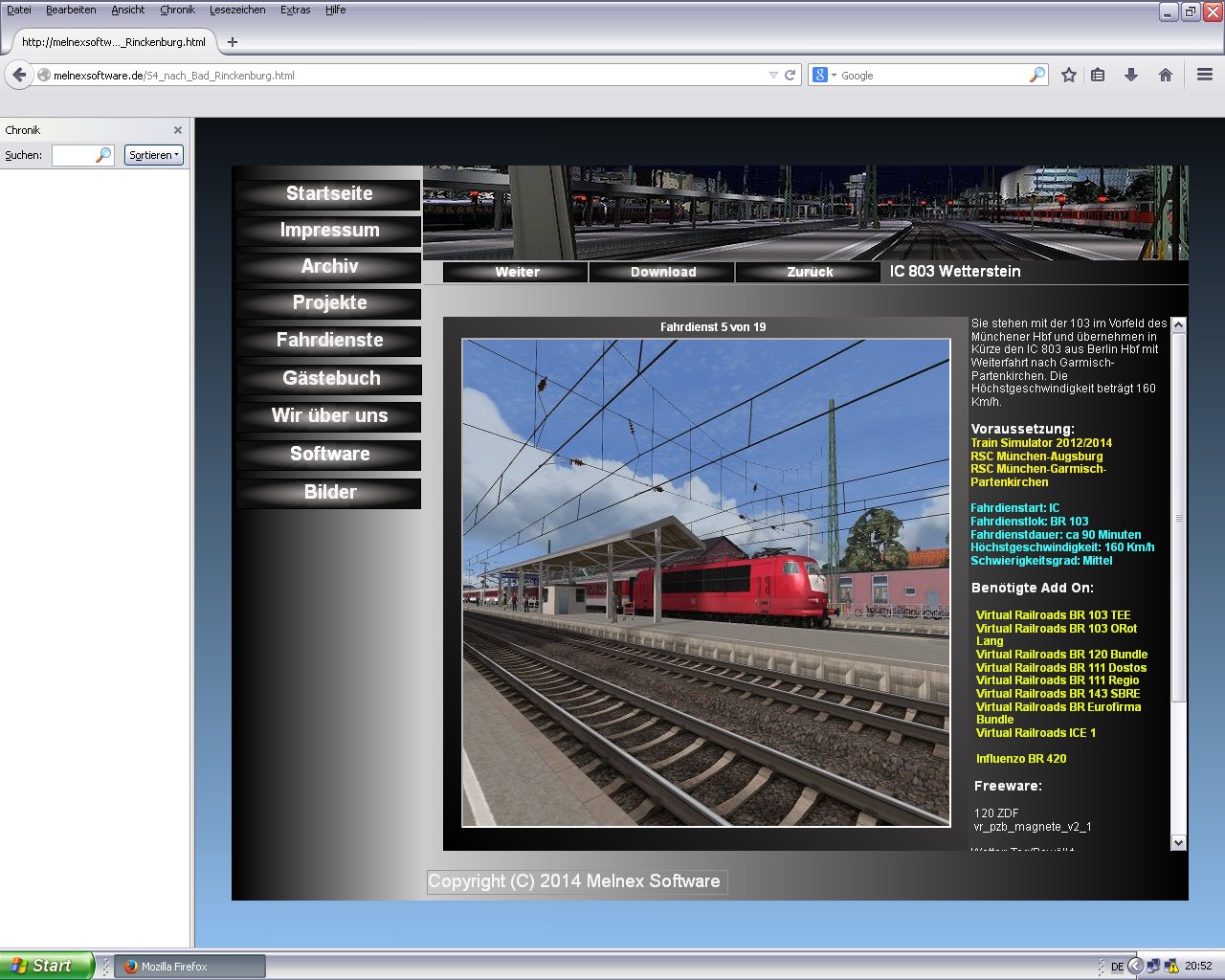Open the downloads arrow icon

tap(1131, 75)
